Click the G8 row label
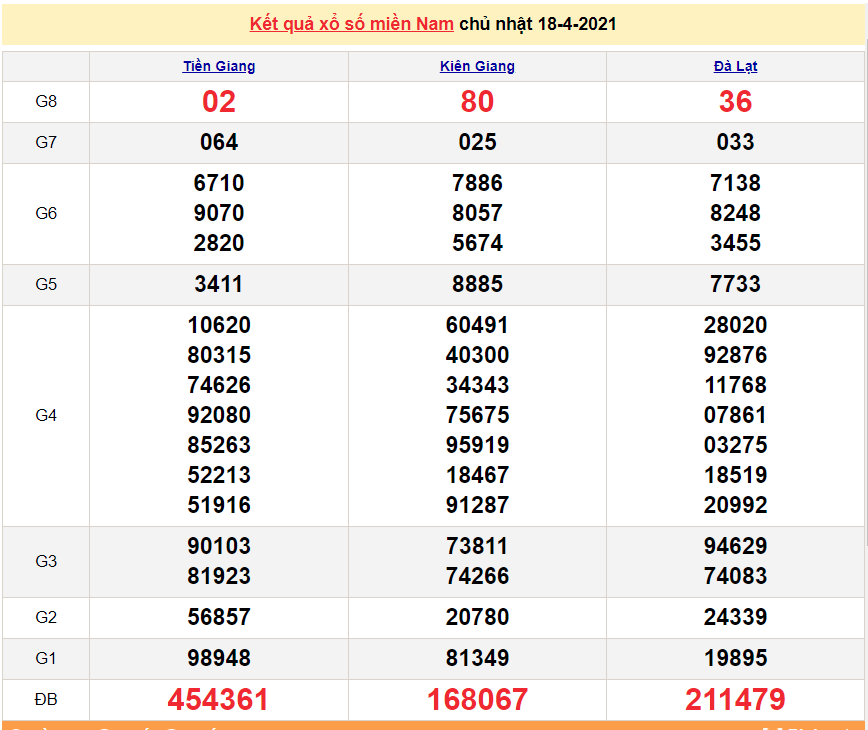The width and height of the screenshot is (868, 730). click(46, 102)
